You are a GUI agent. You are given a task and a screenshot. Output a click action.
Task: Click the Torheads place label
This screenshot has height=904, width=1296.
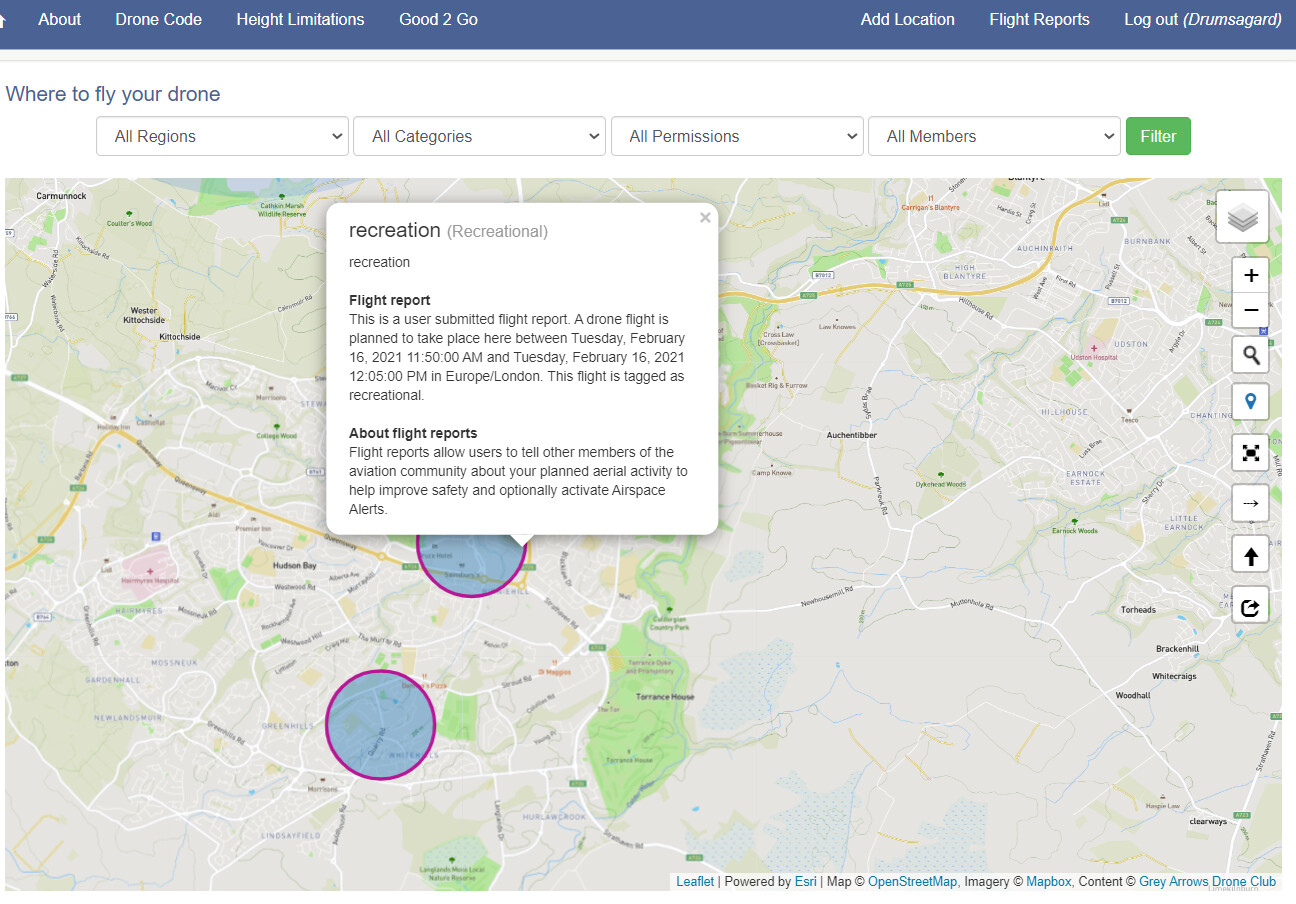[x=1138, y=609]
